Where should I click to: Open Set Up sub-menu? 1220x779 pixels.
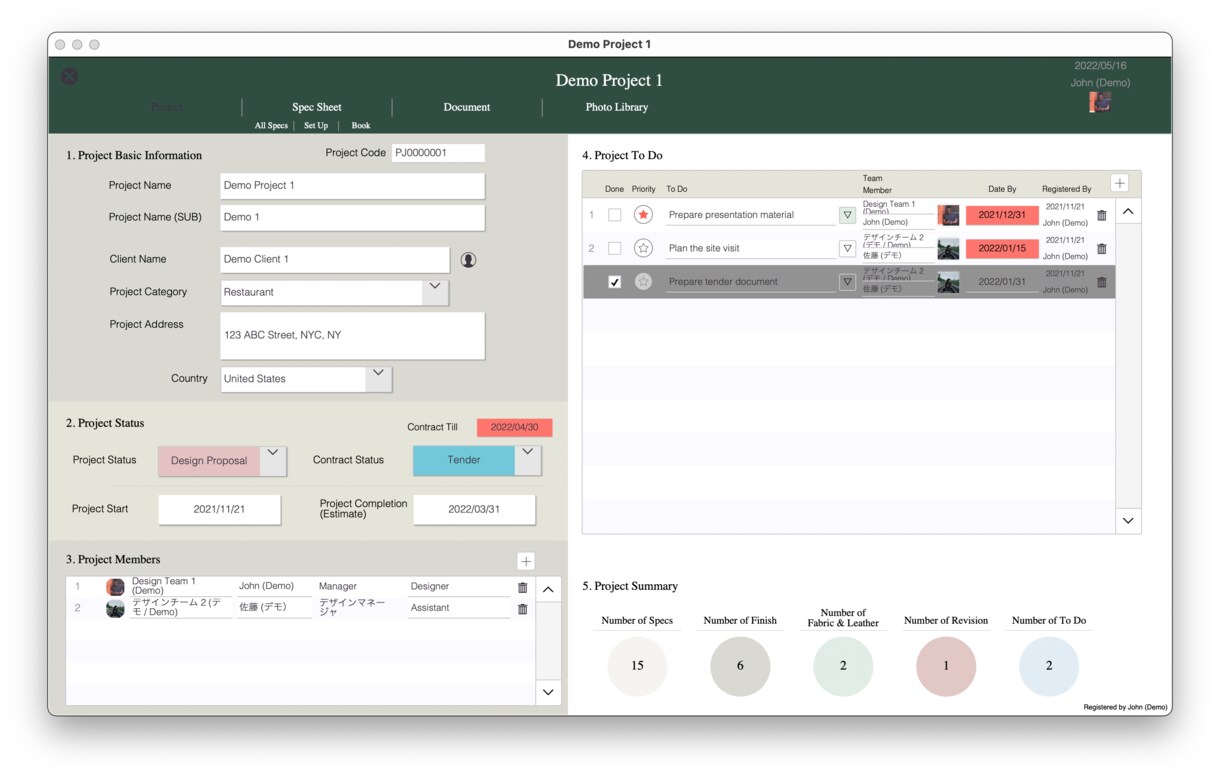(x=316, y=125)
